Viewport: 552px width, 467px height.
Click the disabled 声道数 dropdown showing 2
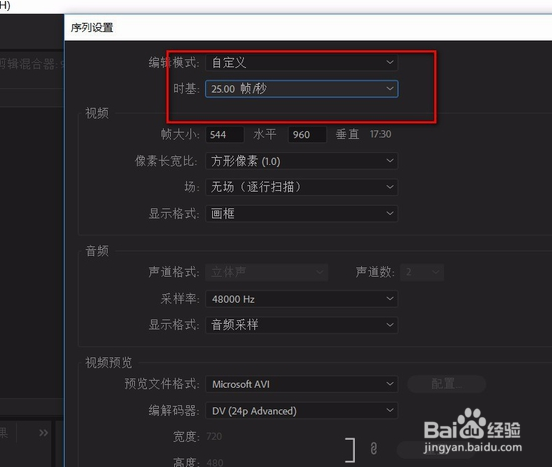[x=422, y=272]
